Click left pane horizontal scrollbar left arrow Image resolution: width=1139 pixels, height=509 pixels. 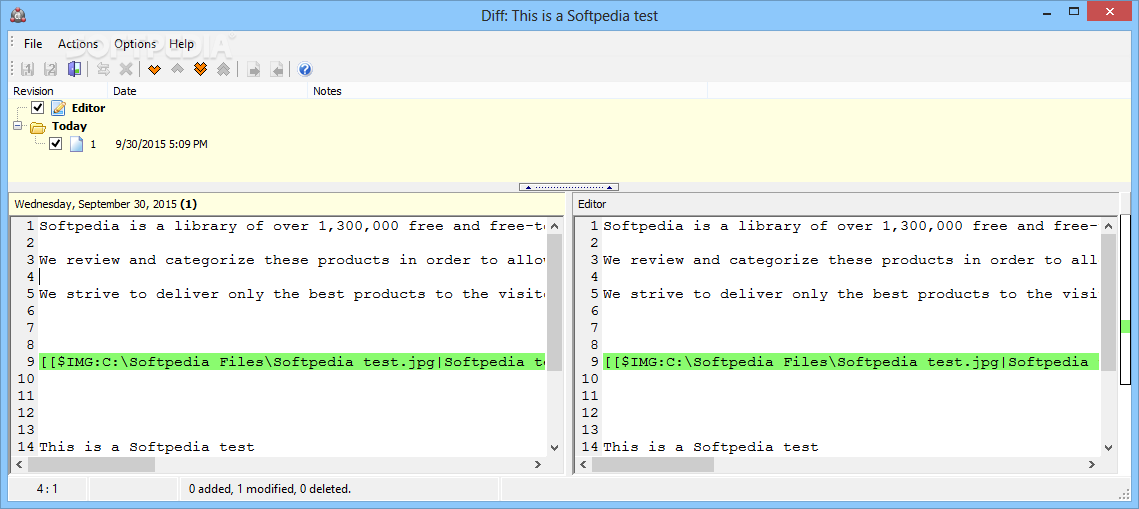19,464
